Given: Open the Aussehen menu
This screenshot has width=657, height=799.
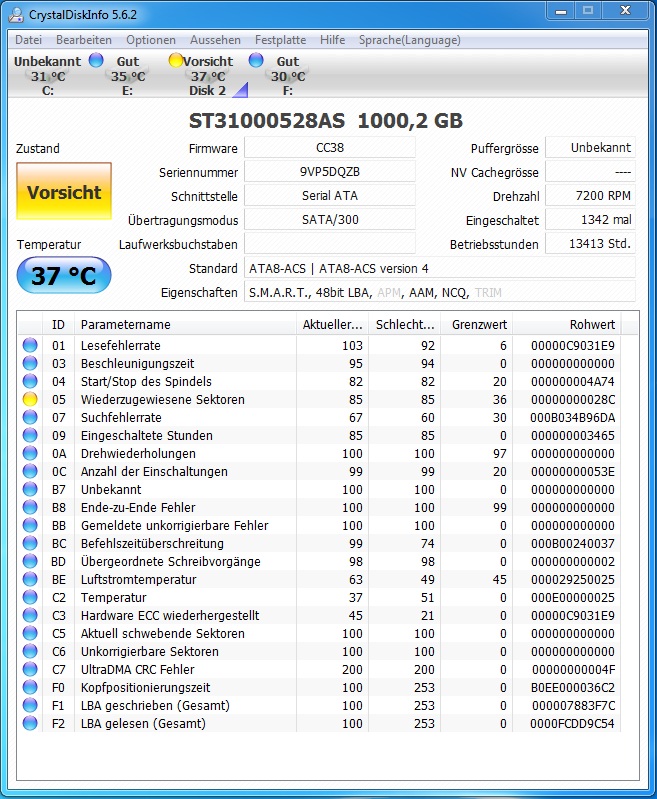Looking at the screenshot, I should click(215, 40).
